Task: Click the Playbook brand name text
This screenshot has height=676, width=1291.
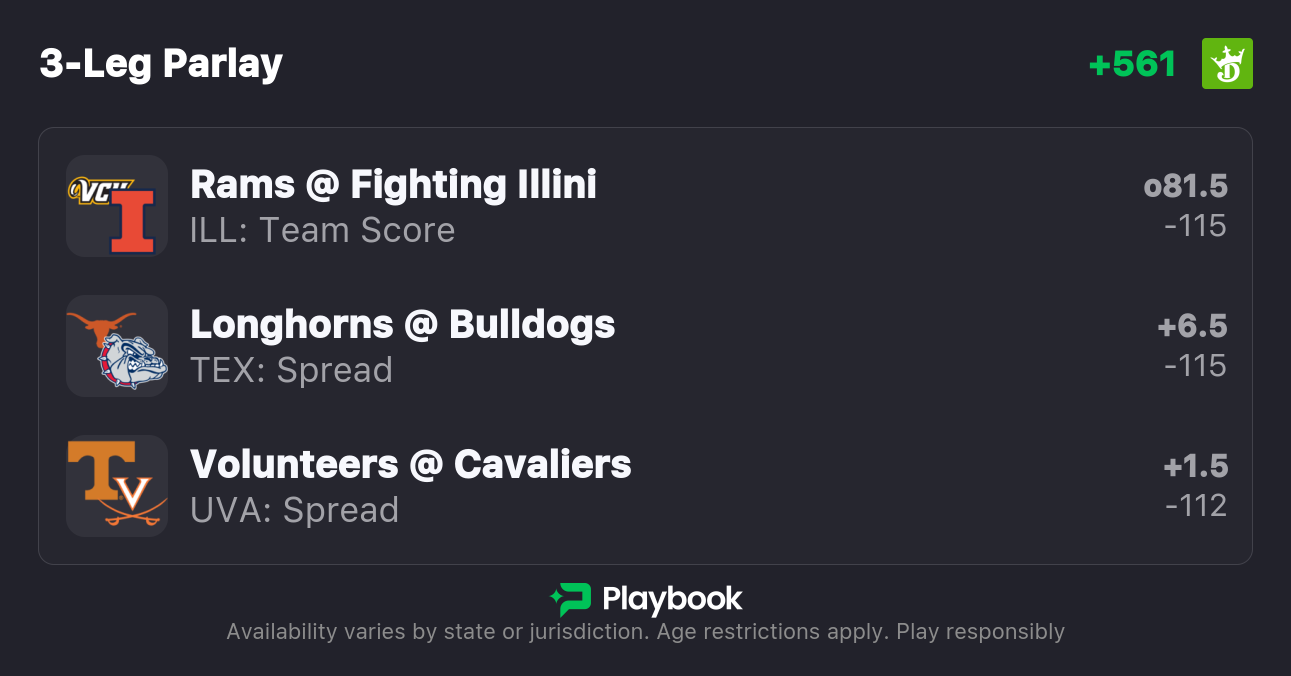Action: coord(672,599)
